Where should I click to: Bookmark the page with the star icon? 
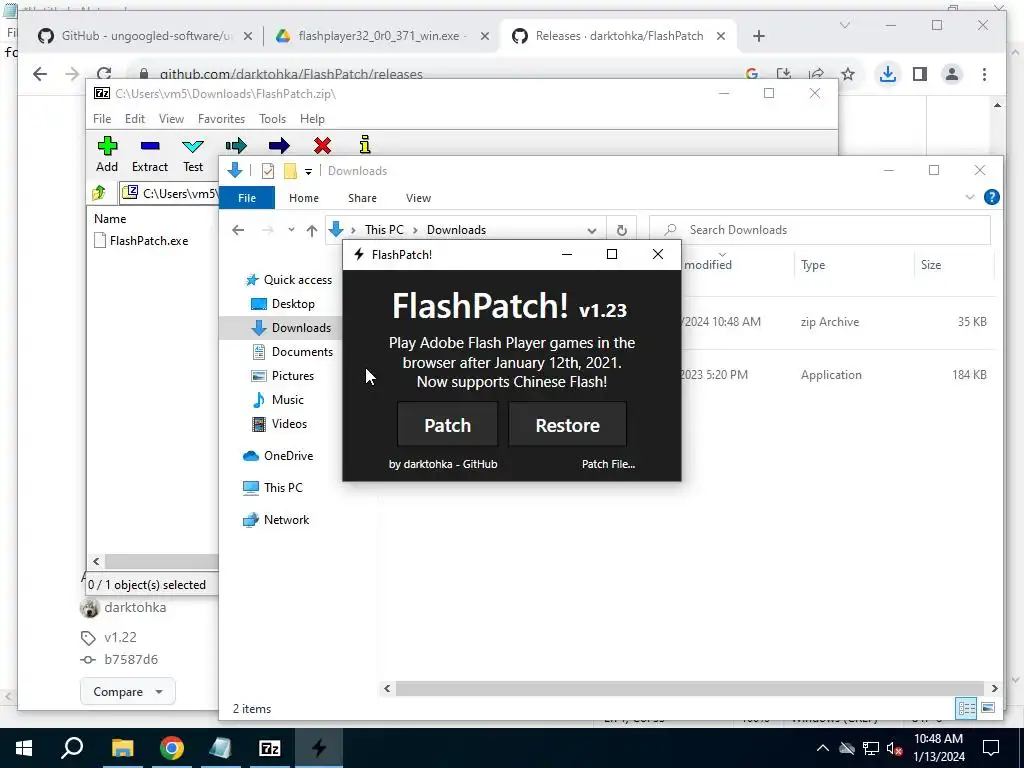tap(848, 74)
